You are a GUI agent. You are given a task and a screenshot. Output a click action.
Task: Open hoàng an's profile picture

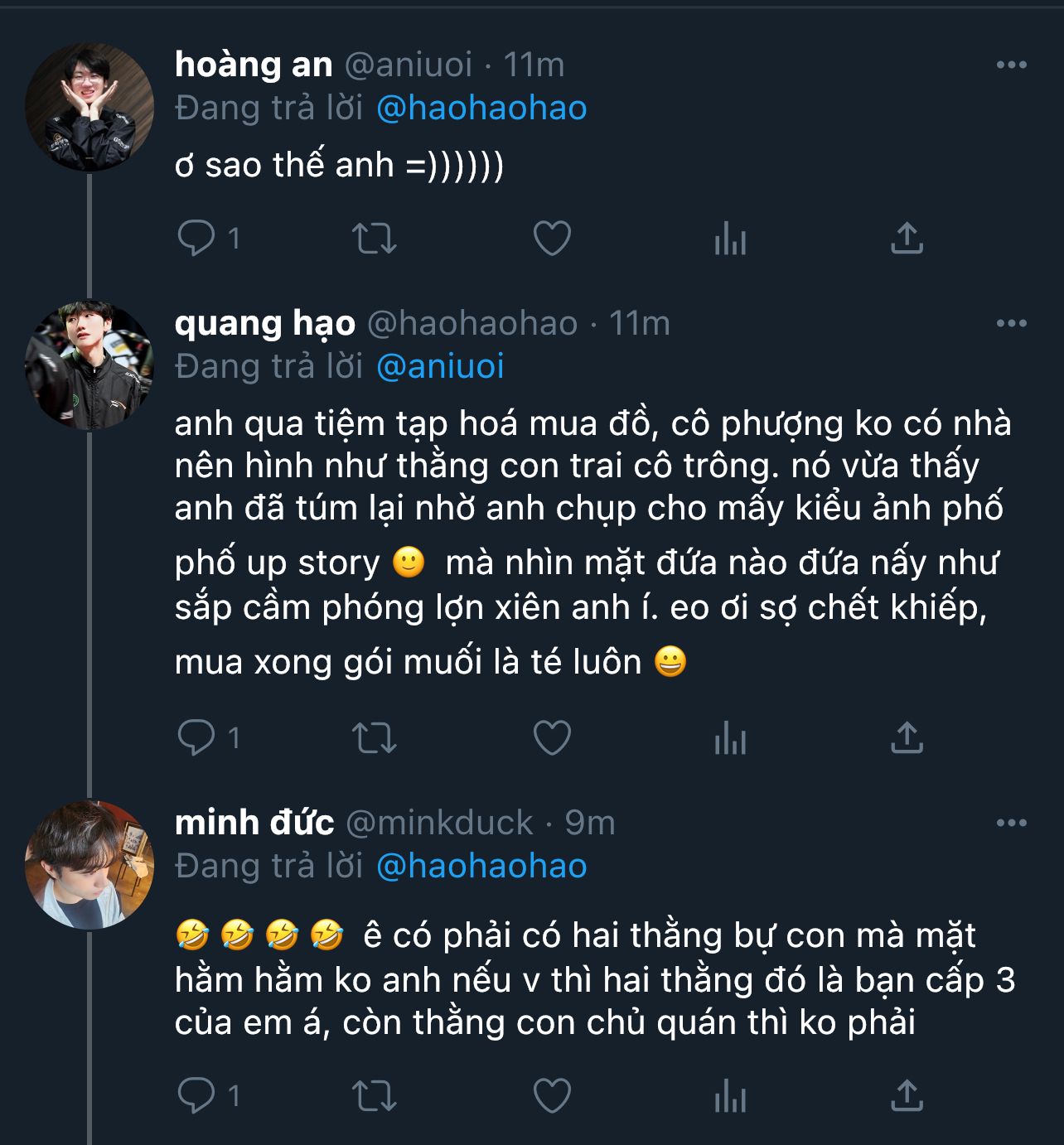pos(89,107)
